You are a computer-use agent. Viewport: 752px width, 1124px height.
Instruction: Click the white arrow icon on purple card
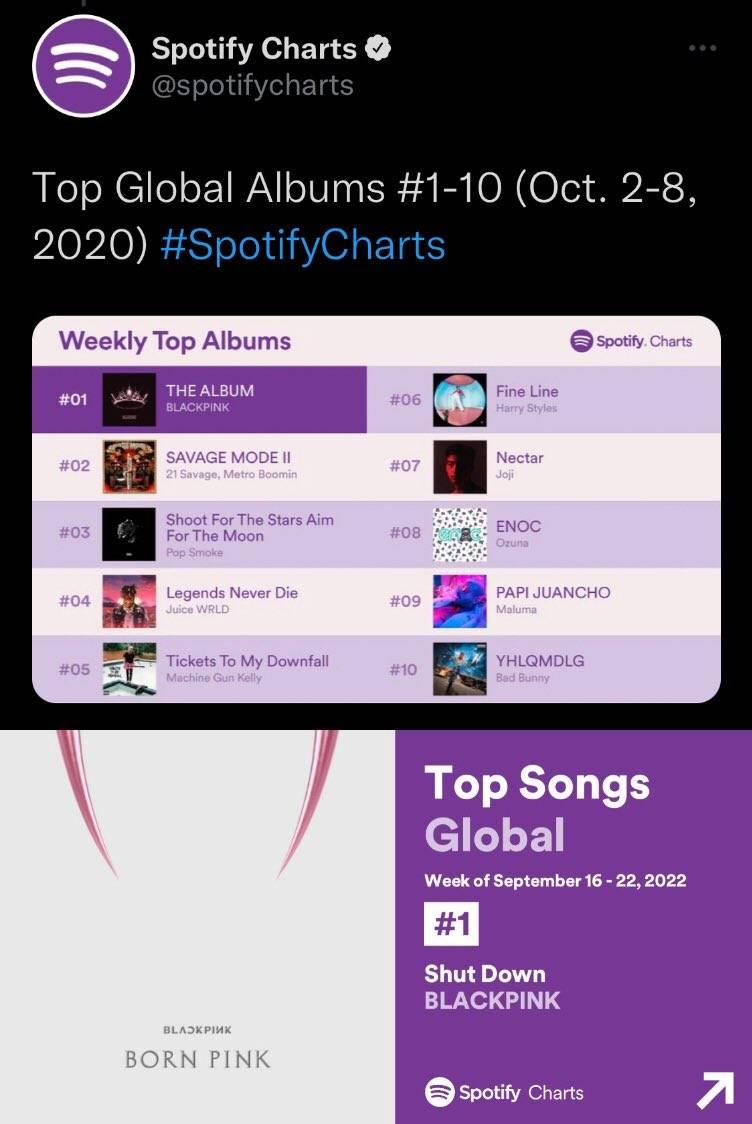pyautogui.click(x=715, y=1089)
